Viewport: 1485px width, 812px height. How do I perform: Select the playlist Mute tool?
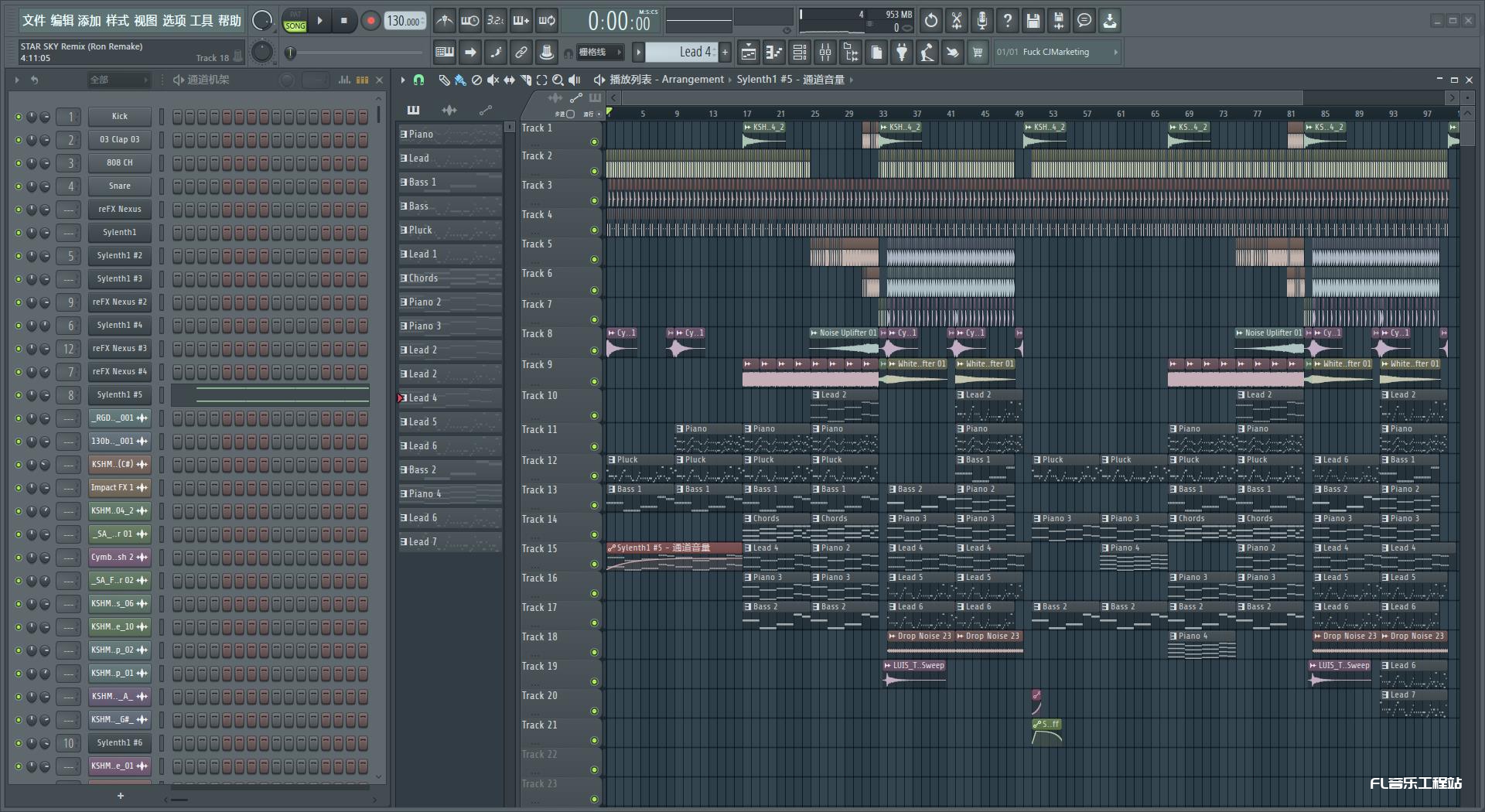[x=493, y=80]
